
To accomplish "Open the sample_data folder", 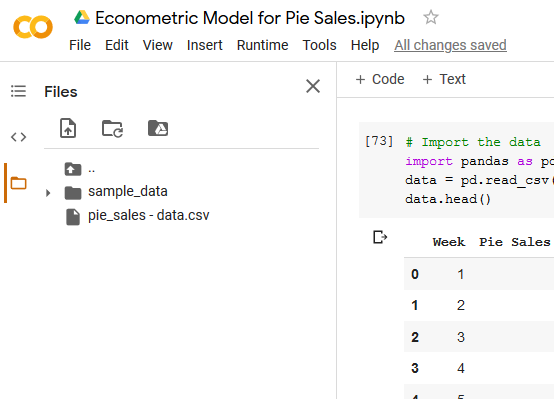I will [x=128, y=191].
